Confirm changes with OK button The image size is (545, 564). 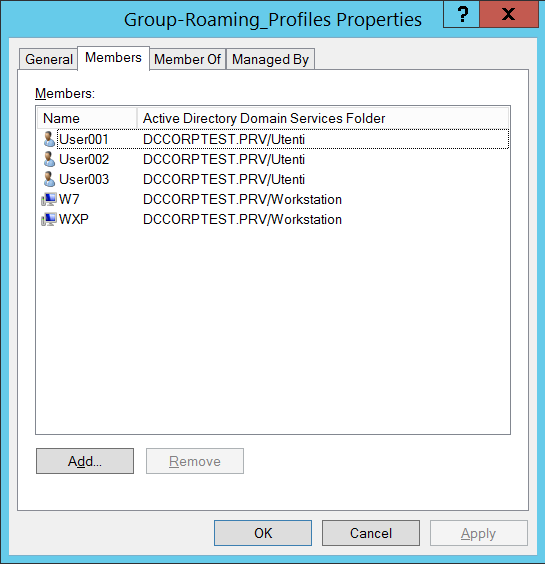(263, 533)
